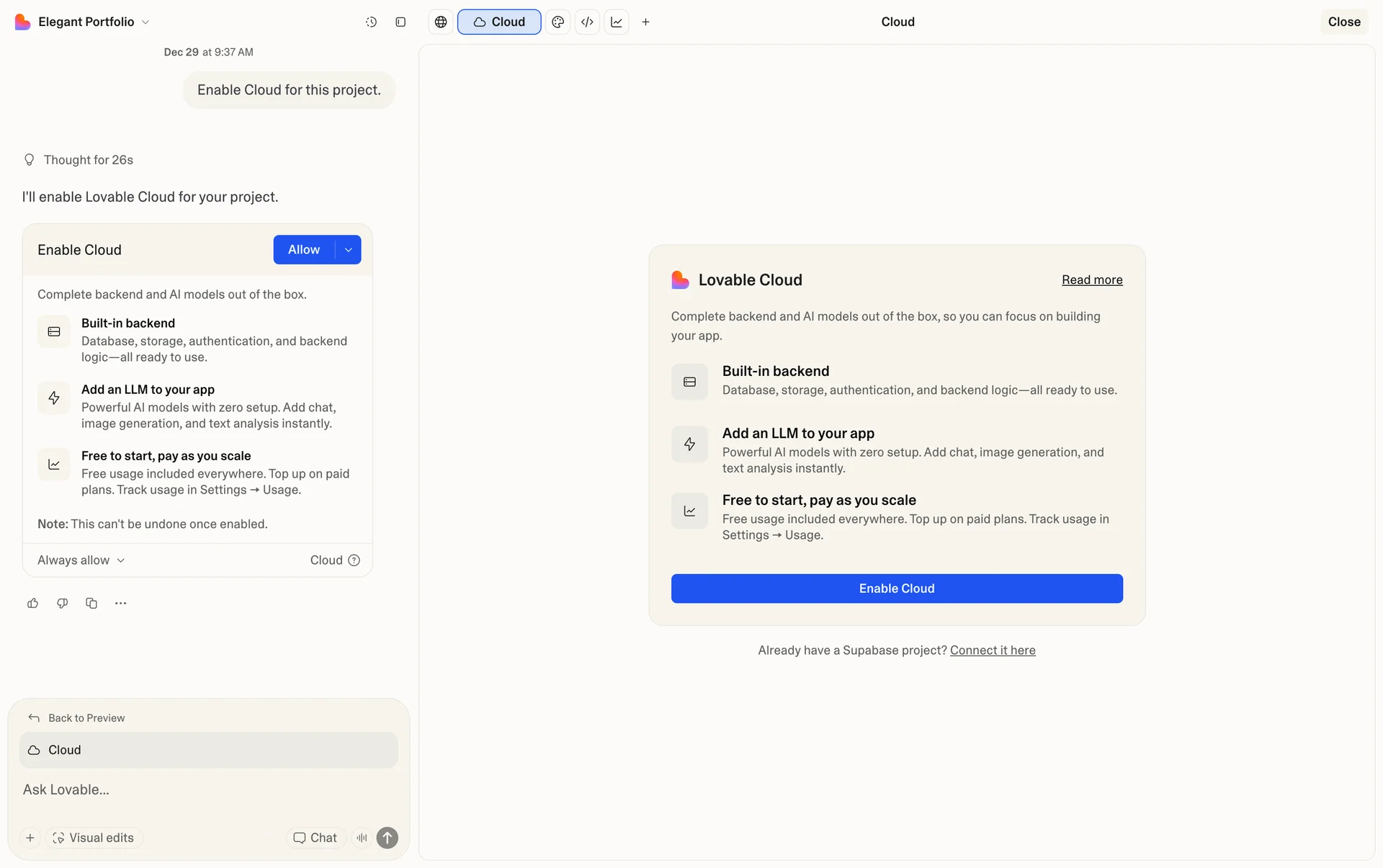
Task: Toggle Chat mode in input bar
Action: (315, 838)
